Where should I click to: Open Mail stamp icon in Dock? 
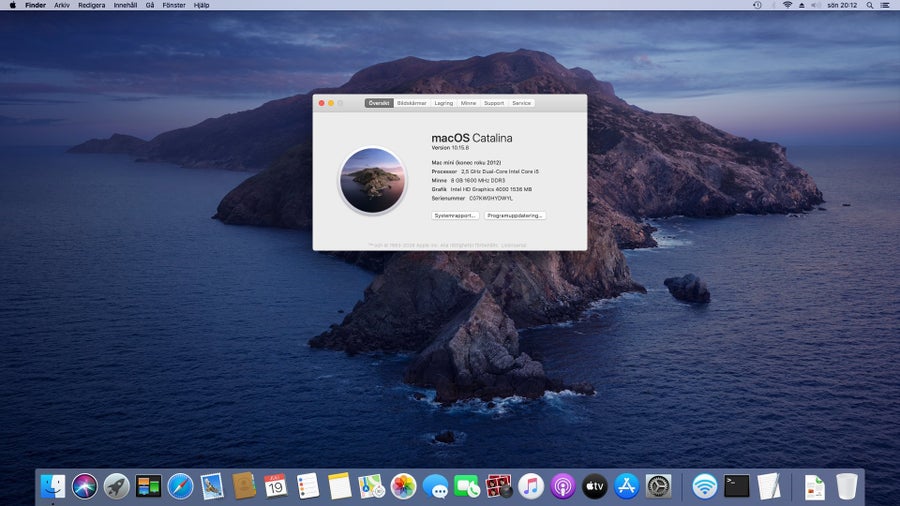tap(212, 486)
